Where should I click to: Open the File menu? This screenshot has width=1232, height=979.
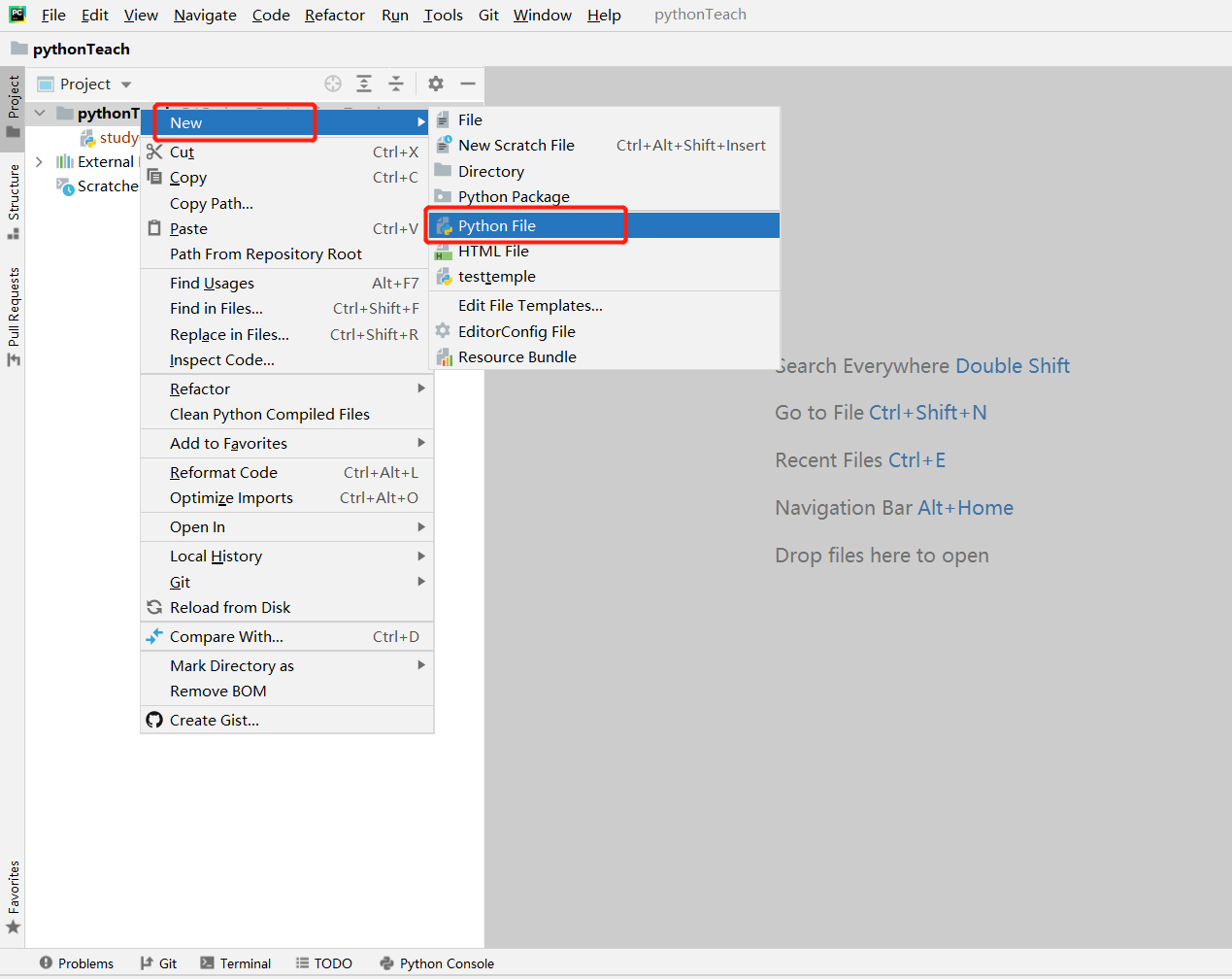(x=53, y=15)
